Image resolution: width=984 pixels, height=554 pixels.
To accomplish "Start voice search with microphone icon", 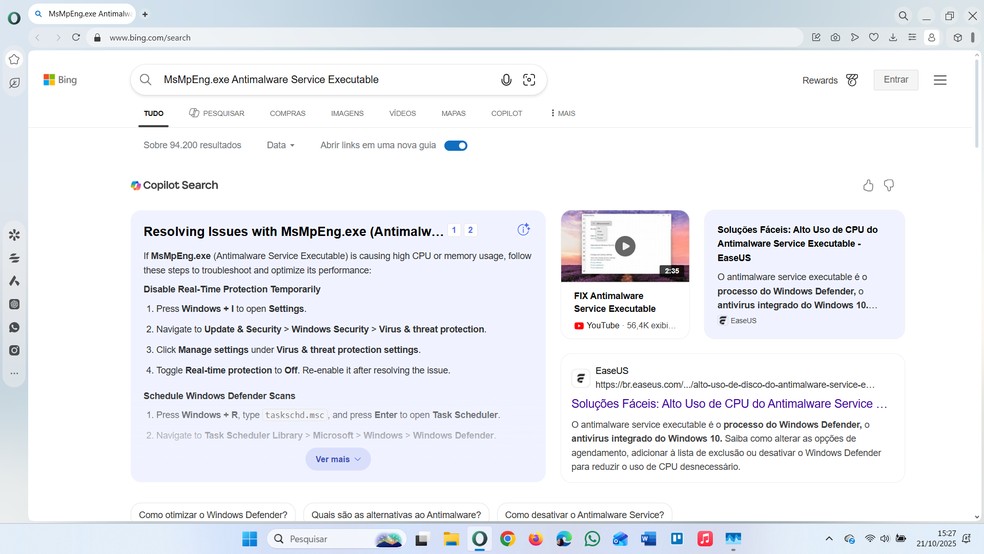I will click(506, 80).
